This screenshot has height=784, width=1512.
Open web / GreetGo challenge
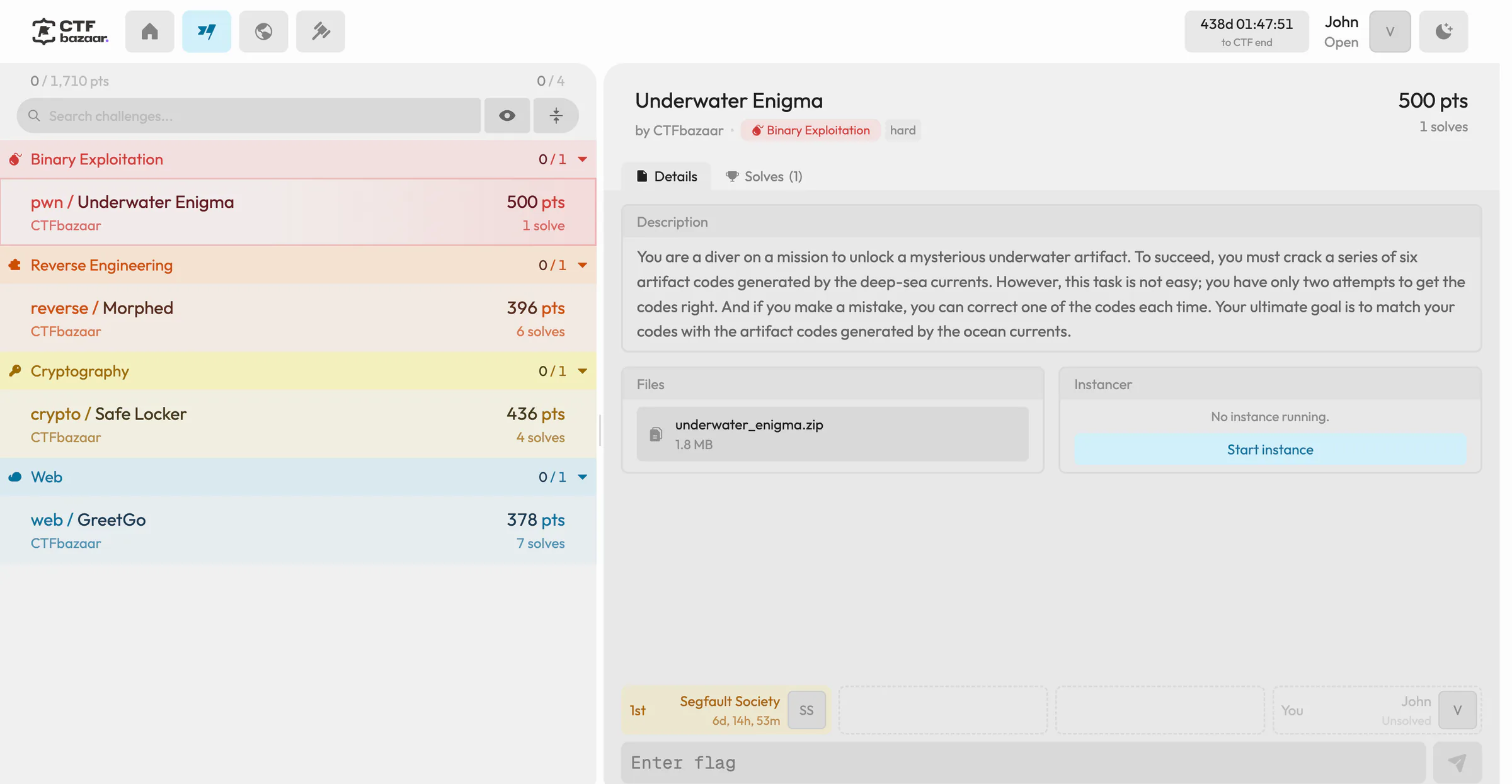[x=298, y=530]
